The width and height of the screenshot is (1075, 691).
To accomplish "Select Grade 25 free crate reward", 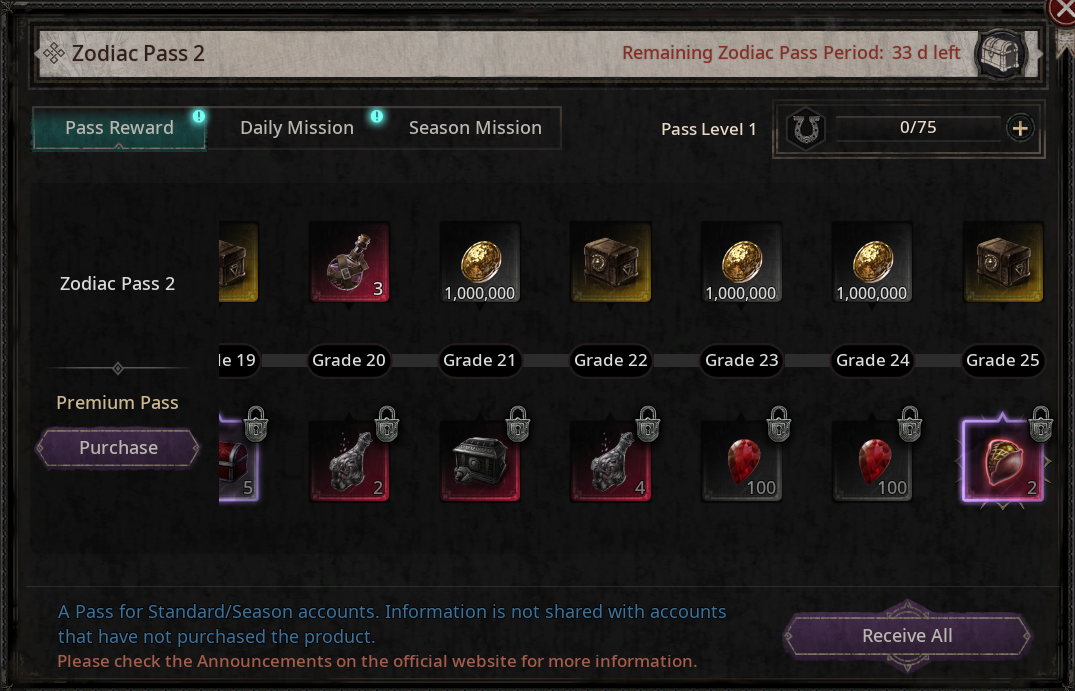I will [x=1004, y=262].
